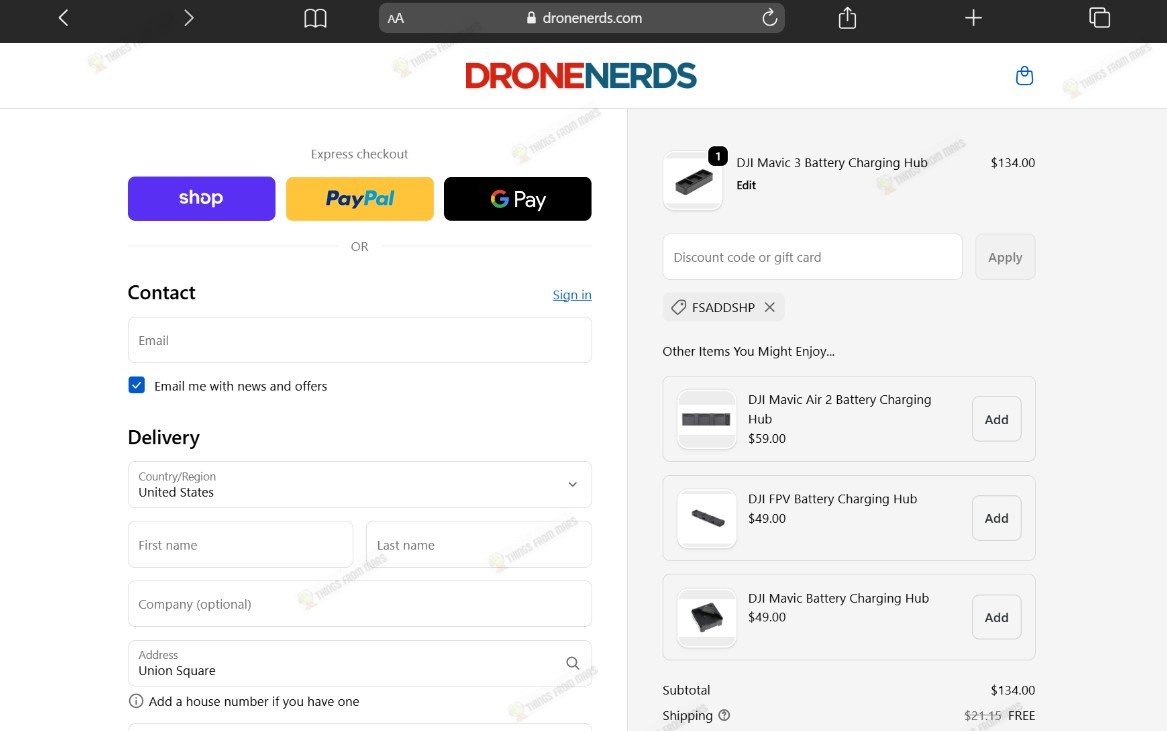The height and width of the screenshot is (731, 1167).
Task: Check out with PayPal button
Action: tap(359, 199)
